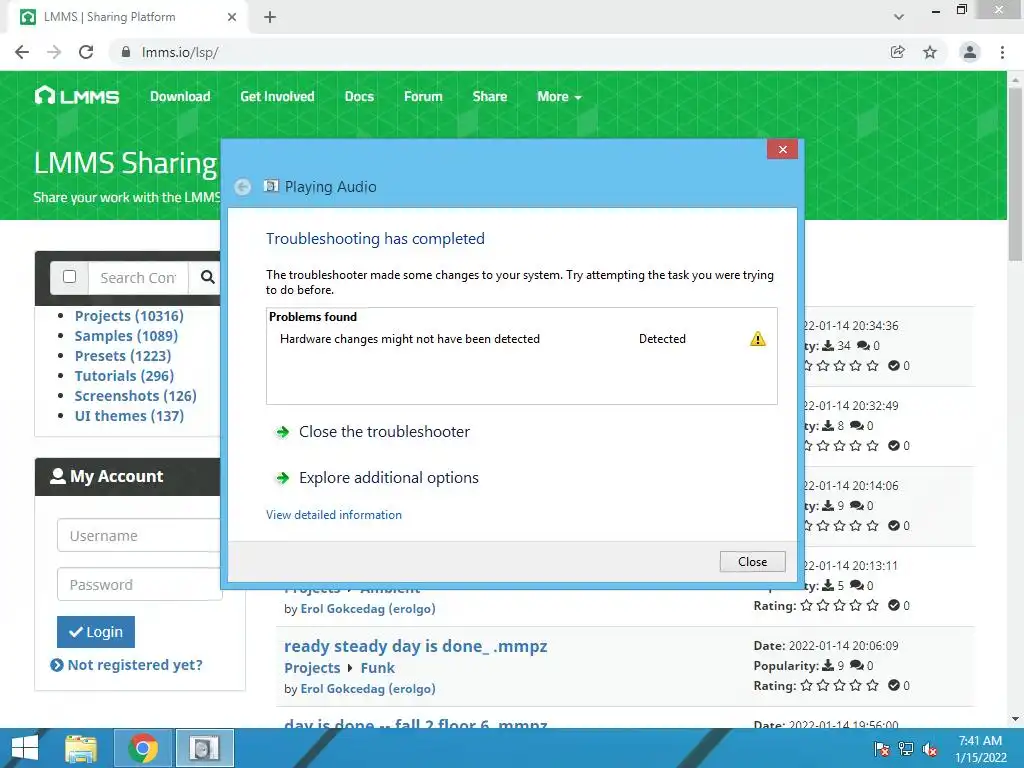The height and width of the screenshot is (768, 1024).
Task: Click the My Account panel header
Action: click(x=127, y=477)
